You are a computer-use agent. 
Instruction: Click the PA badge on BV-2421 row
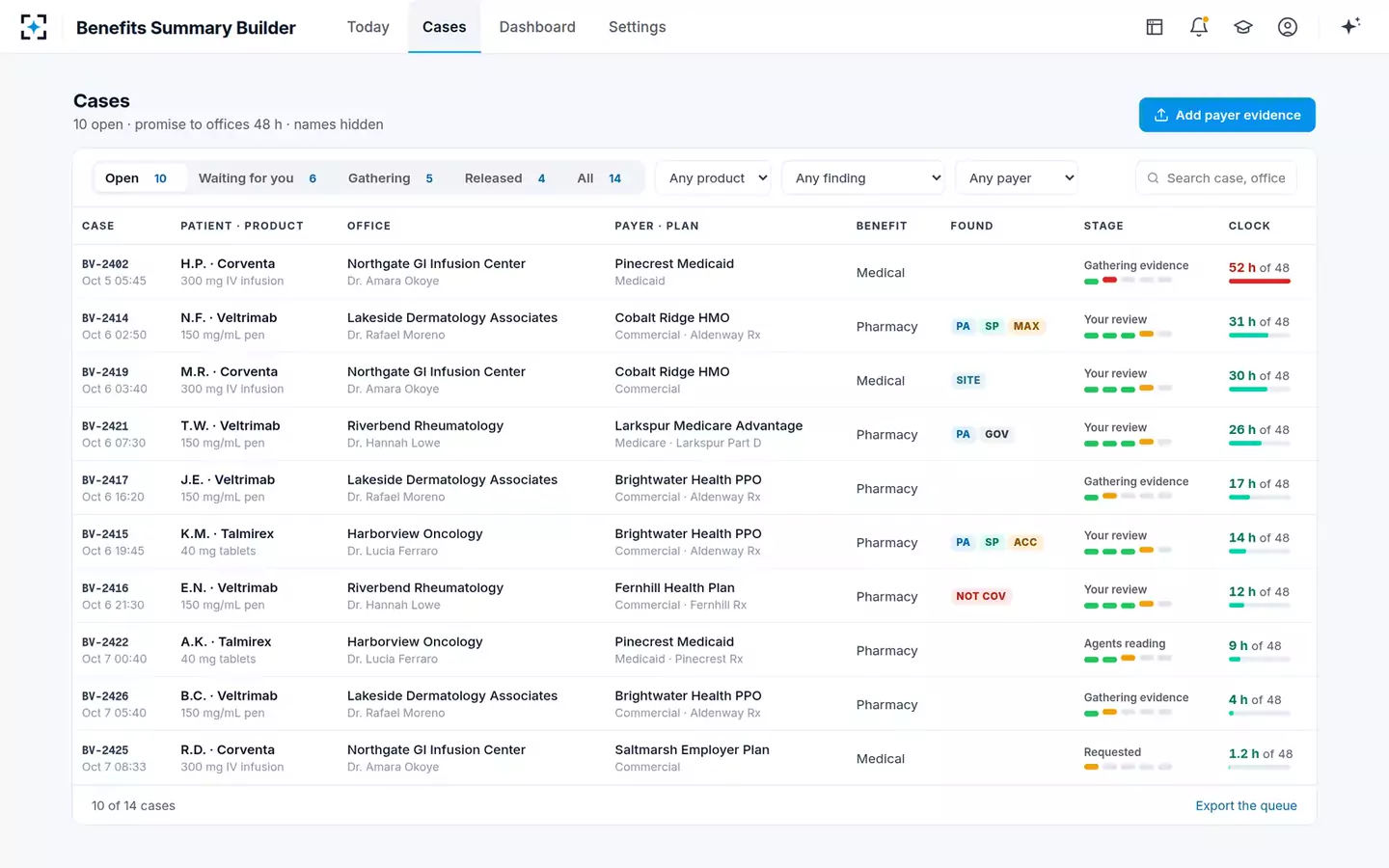point(963,434)
